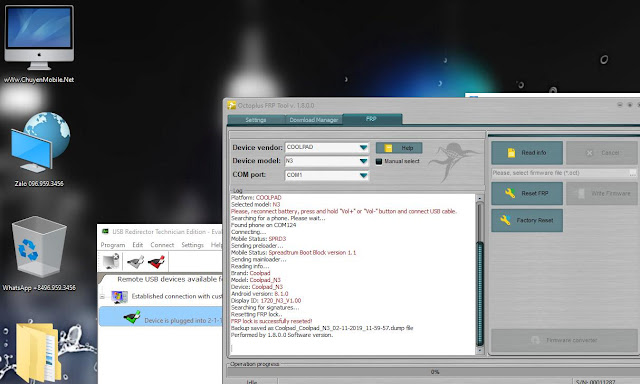The image size is (640, 384).
Task: Switch to the Download Manager tab
Action: pyautogui.click(x=314, y=120)
